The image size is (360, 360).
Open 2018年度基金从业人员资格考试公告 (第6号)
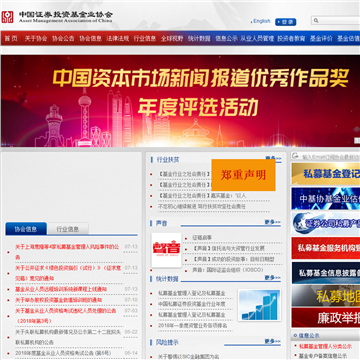click(x=63, y=353)
